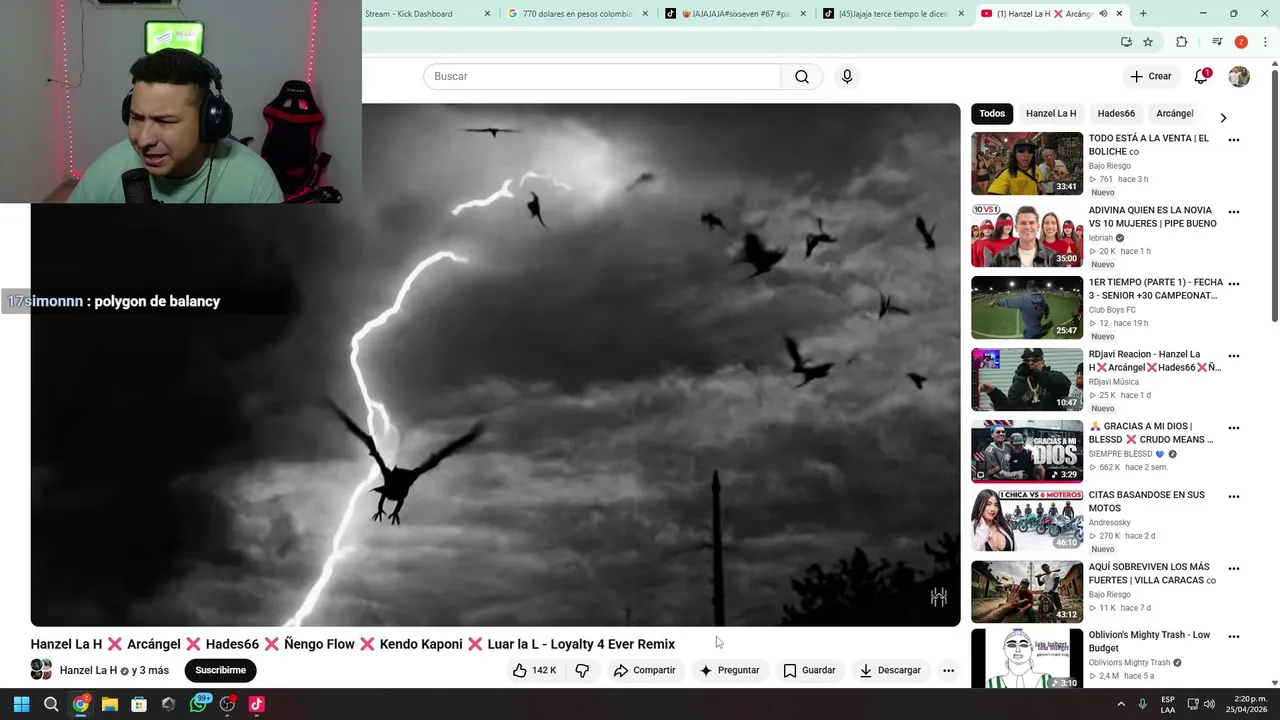
Task: Click the Descargar button
Action: (890, 670)
